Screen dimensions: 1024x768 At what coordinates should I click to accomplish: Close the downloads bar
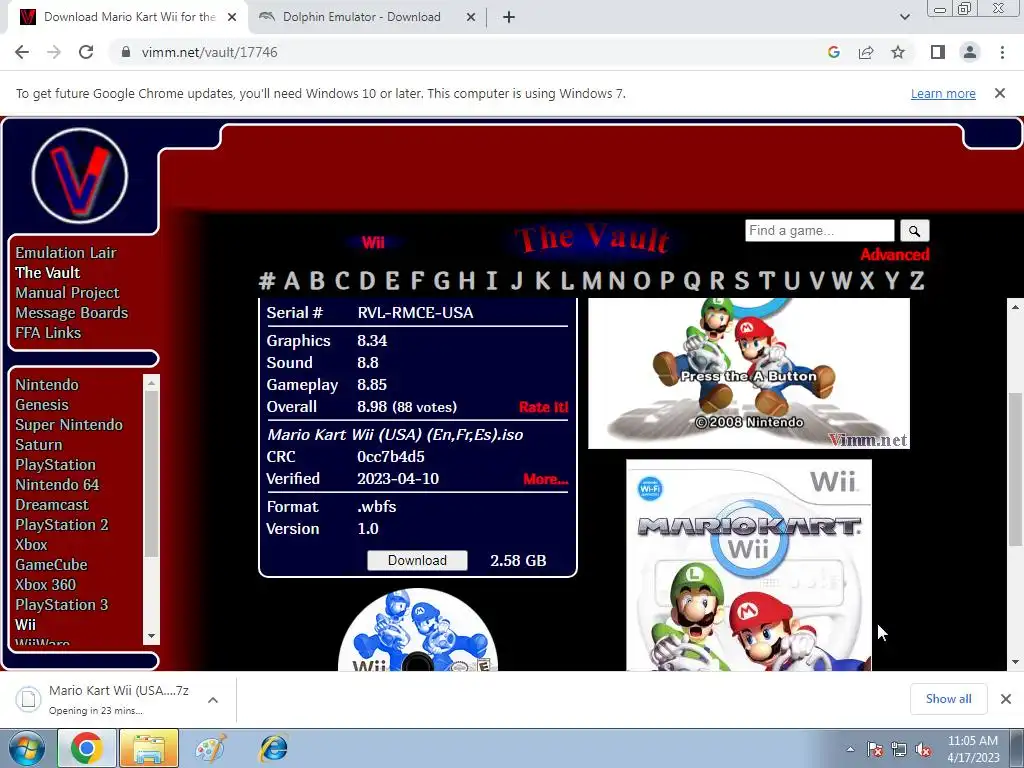click(x=1006, y=699)
